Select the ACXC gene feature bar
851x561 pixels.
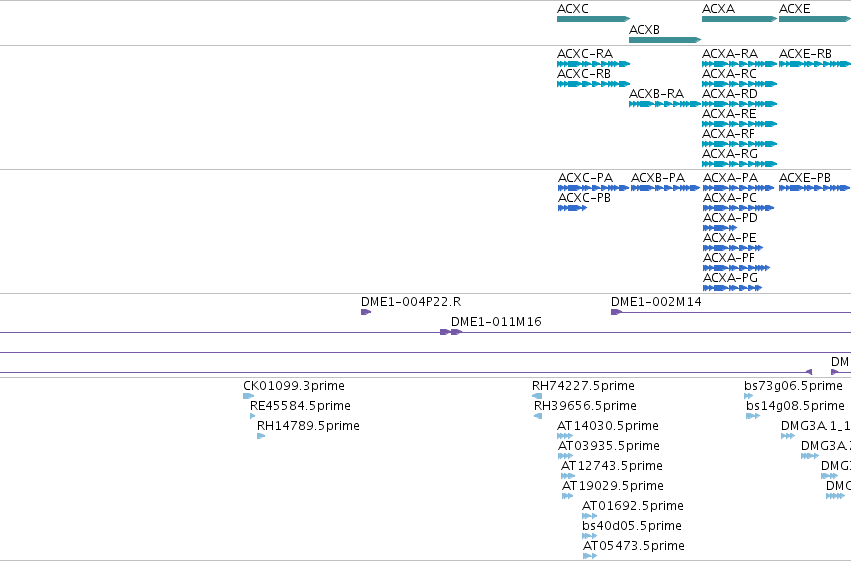point(593,19)
